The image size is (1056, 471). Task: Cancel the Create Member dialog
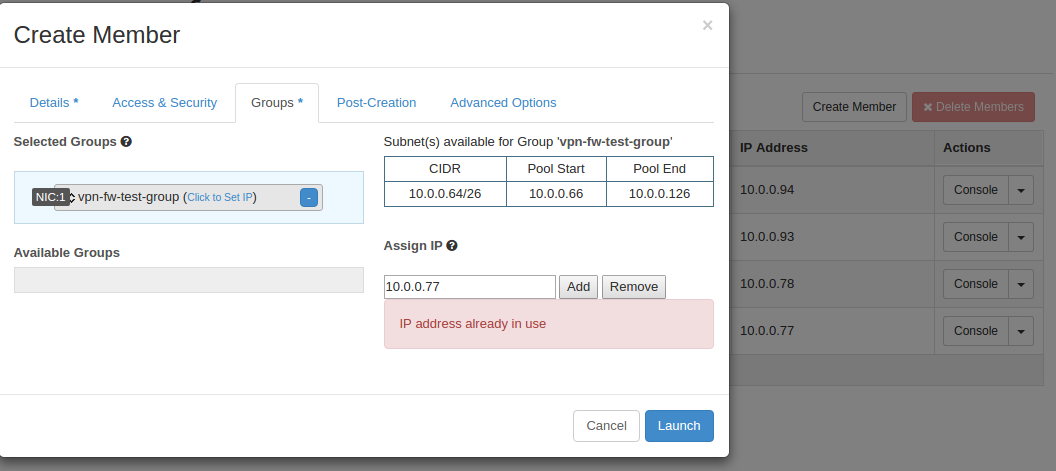coord(606,426)
